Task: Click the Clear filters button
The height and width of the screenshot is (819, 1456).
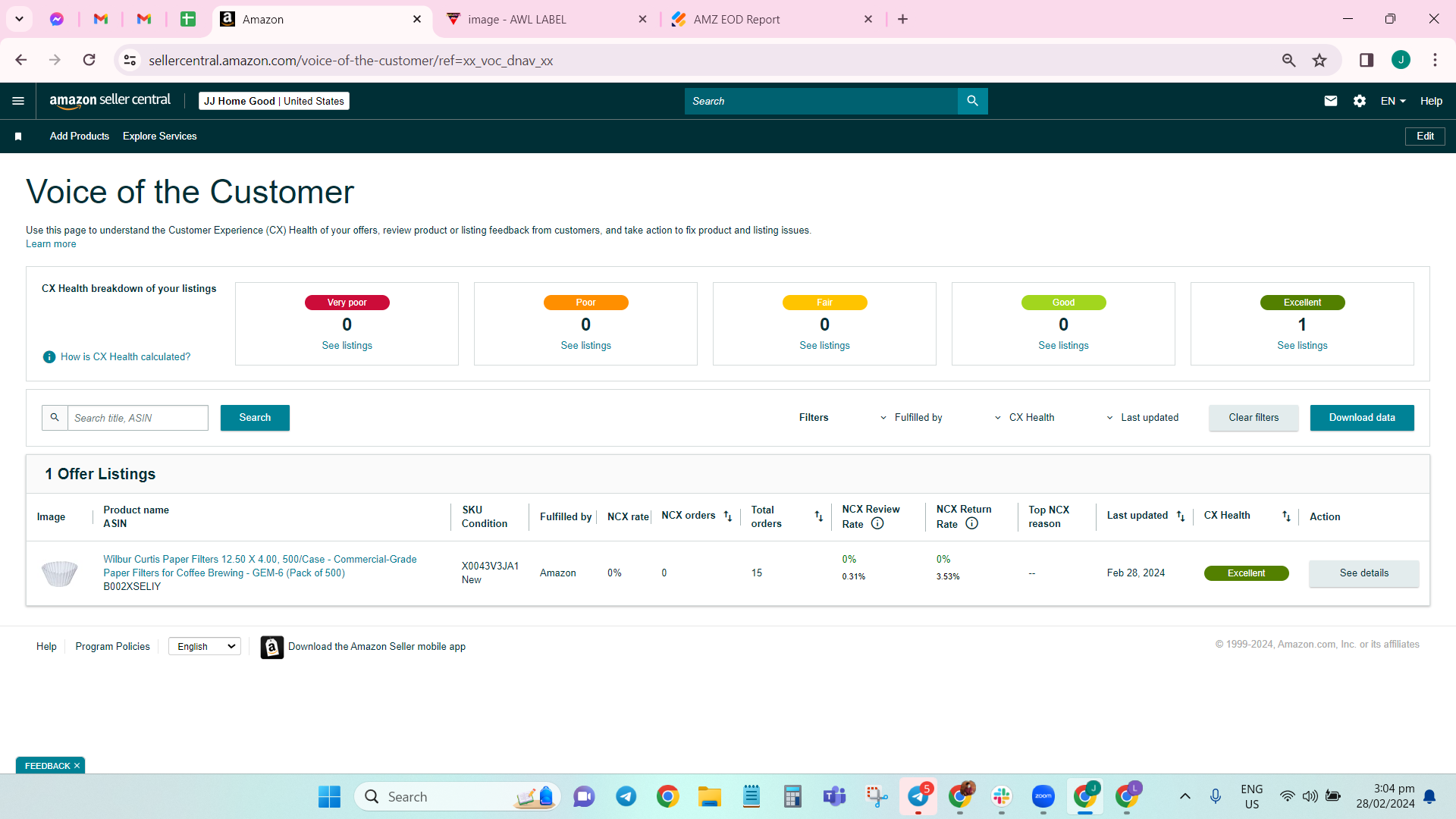Action: 1254,418
